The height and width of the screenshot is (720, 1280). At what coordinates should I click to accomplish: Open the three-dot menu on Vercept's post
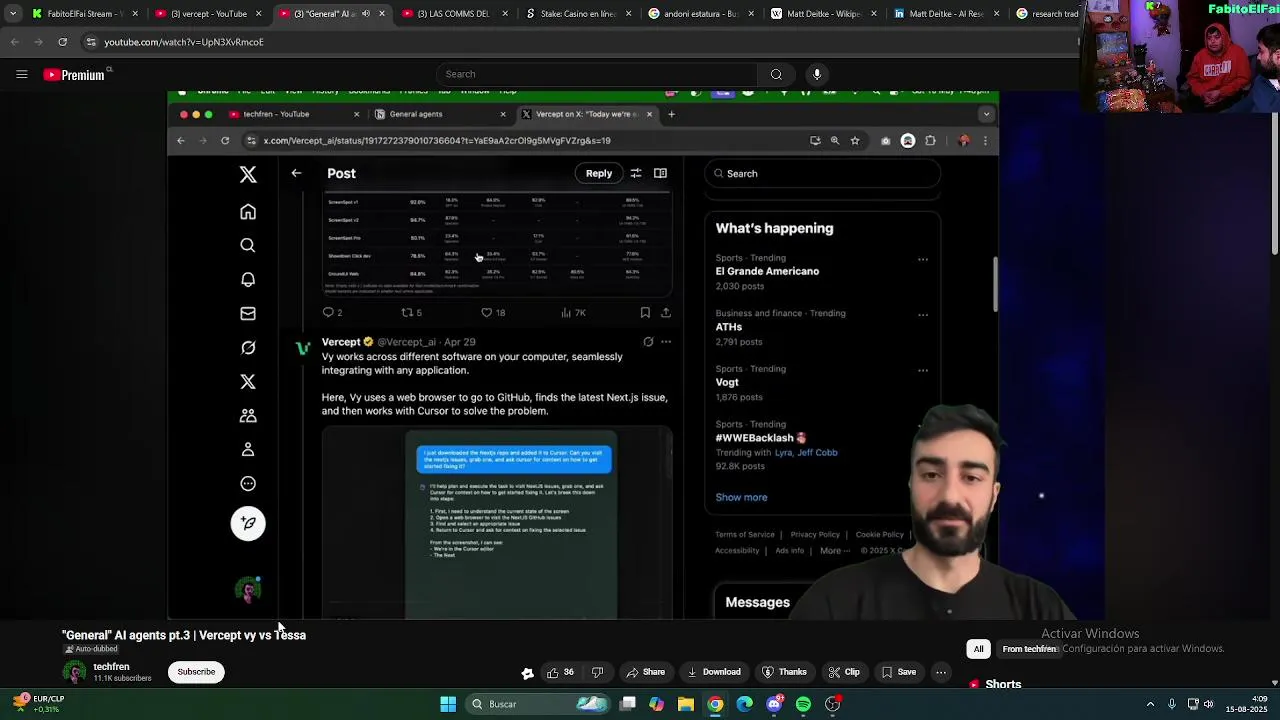pos(666,342)
